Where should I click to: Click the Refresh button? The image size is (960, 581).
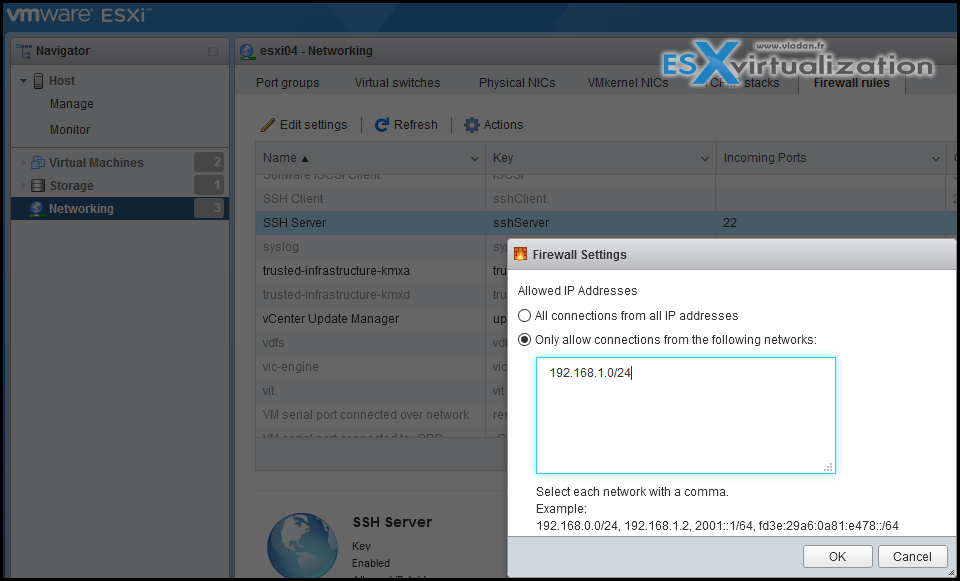406,125
